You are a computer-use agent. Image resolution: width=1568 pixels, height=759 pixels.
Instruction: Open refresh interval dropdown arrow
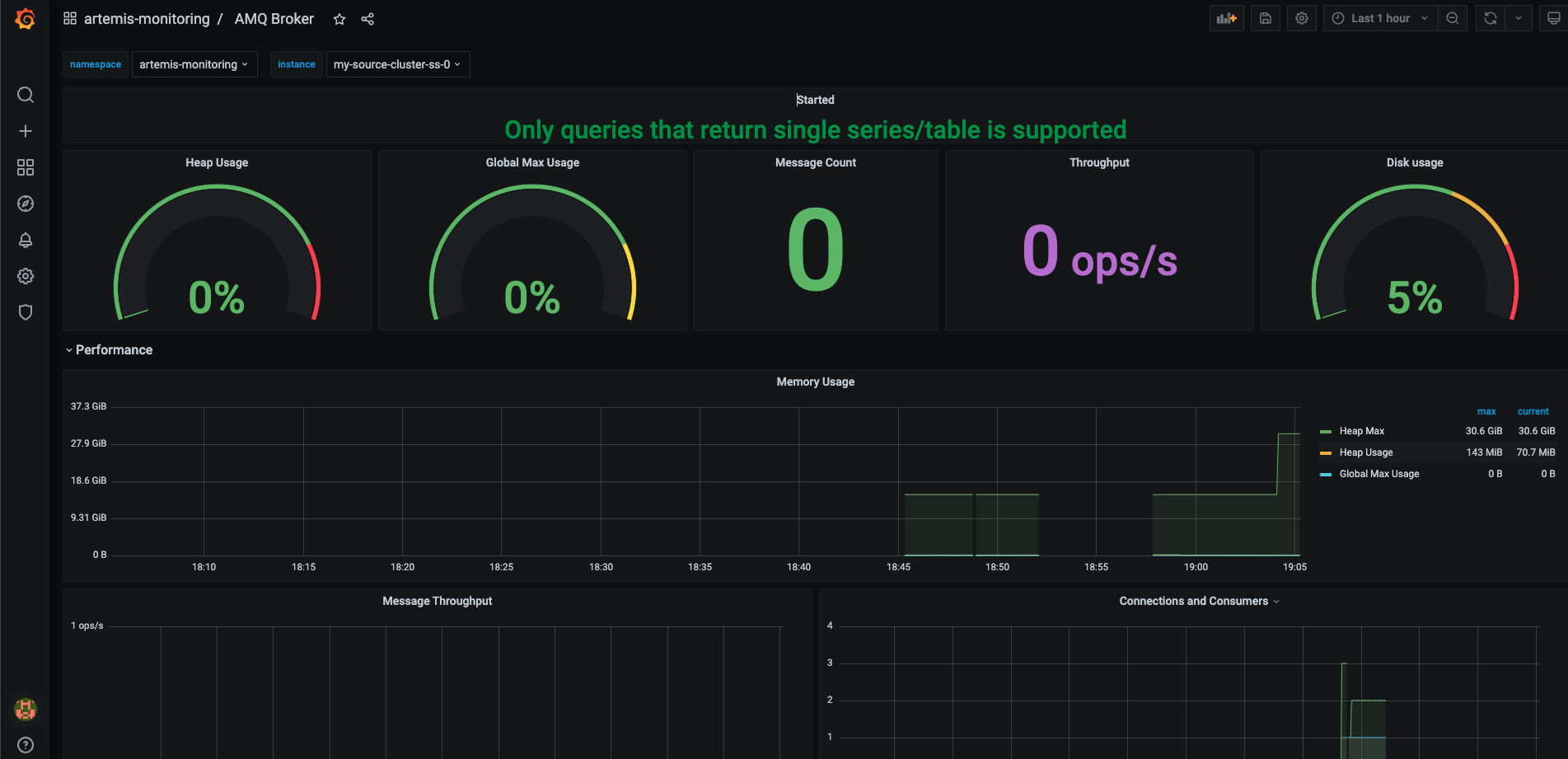pyautogui.click(x=1519, y=18)
